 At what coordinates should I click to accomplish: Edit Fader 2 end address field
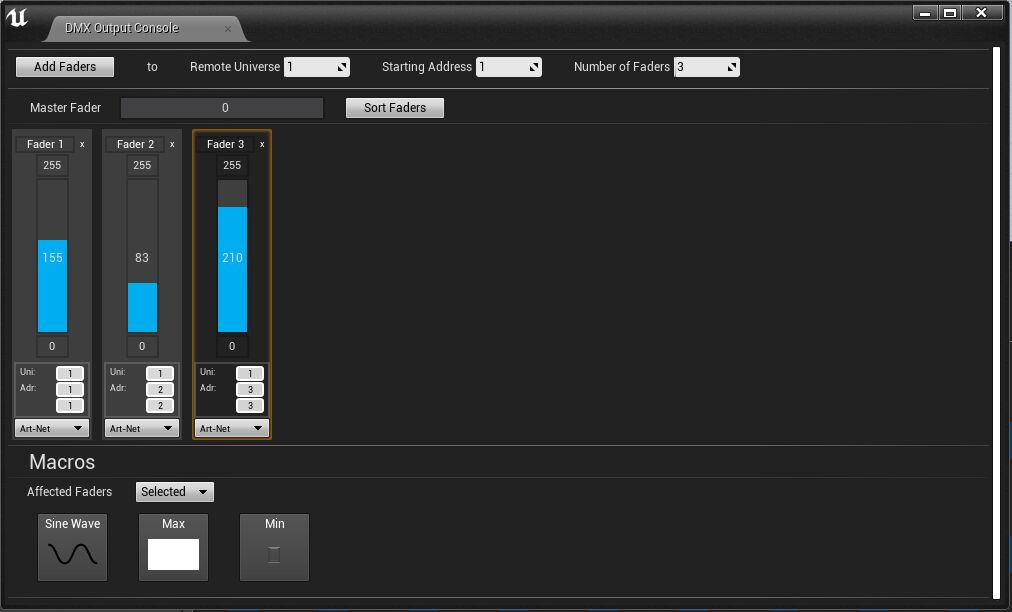(160, 405)
